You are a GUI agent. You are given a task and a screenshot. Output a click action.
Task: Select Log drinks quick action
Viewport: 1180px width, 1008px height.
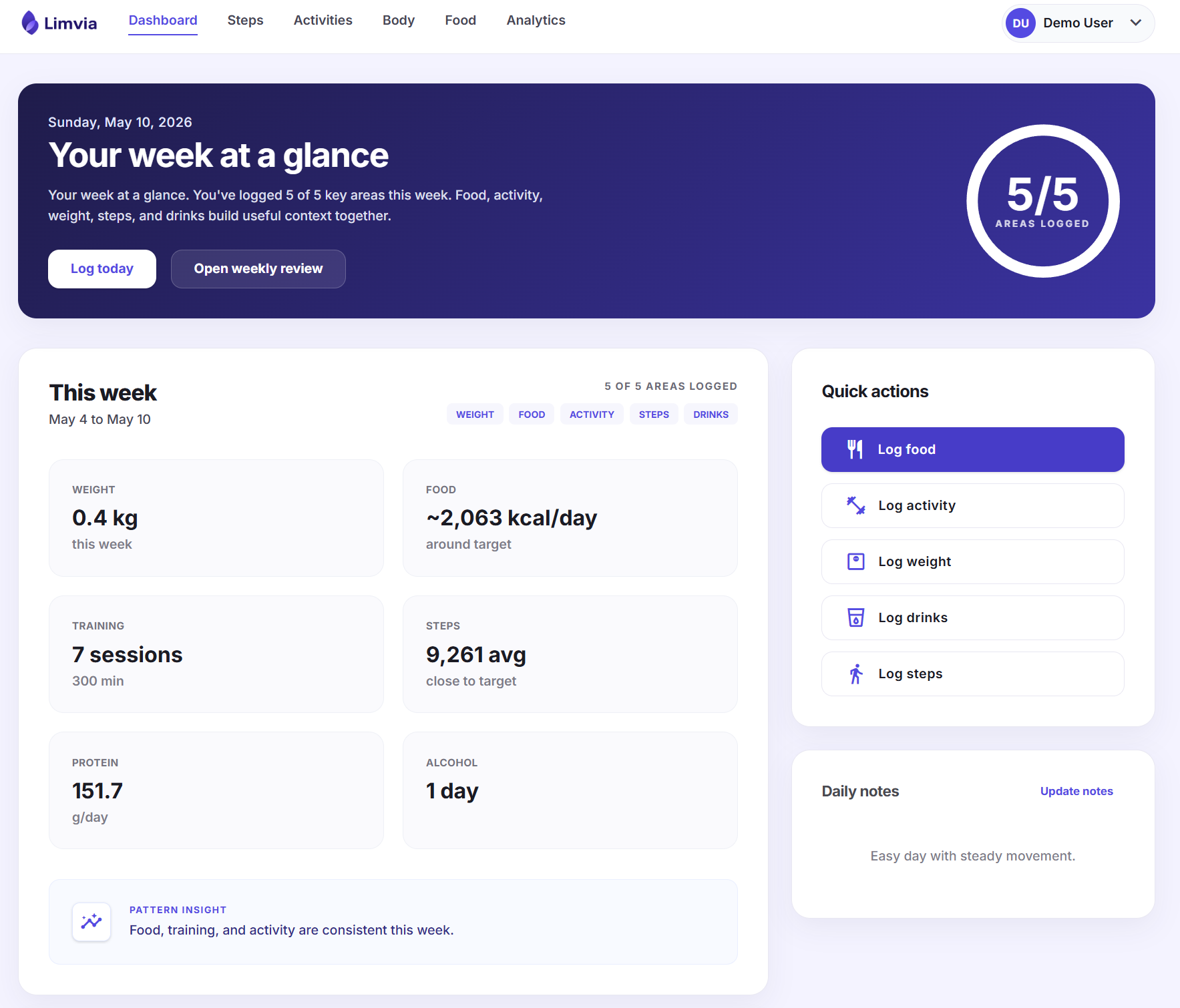[973, 617]
